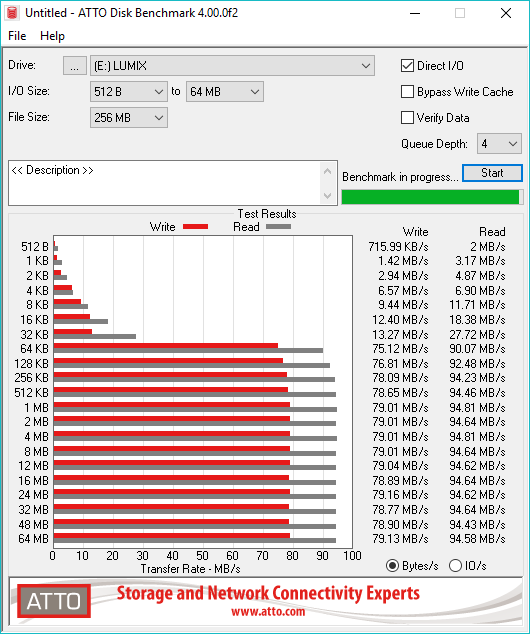Image resolution: width=530 pixels, height=634 pixels.
Task: Click the red Write legend swatch
Action: [195, 226]
